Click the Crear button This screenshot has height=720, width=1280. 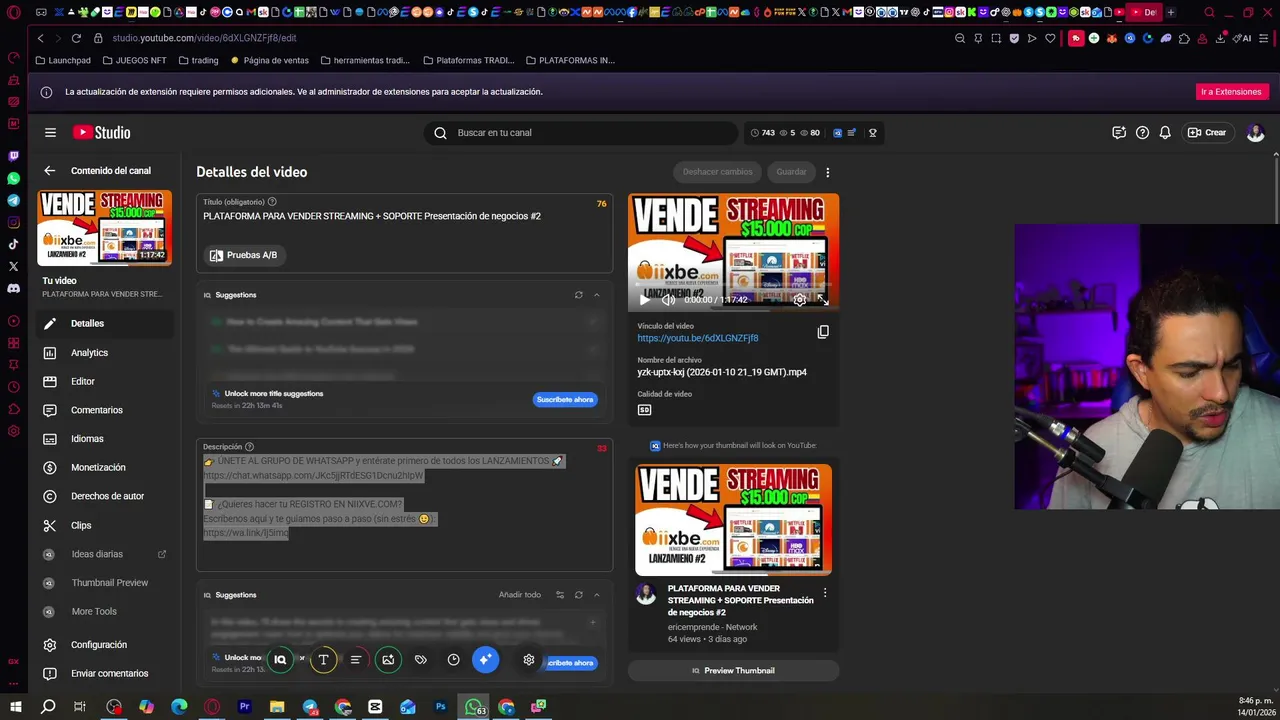1207,132
